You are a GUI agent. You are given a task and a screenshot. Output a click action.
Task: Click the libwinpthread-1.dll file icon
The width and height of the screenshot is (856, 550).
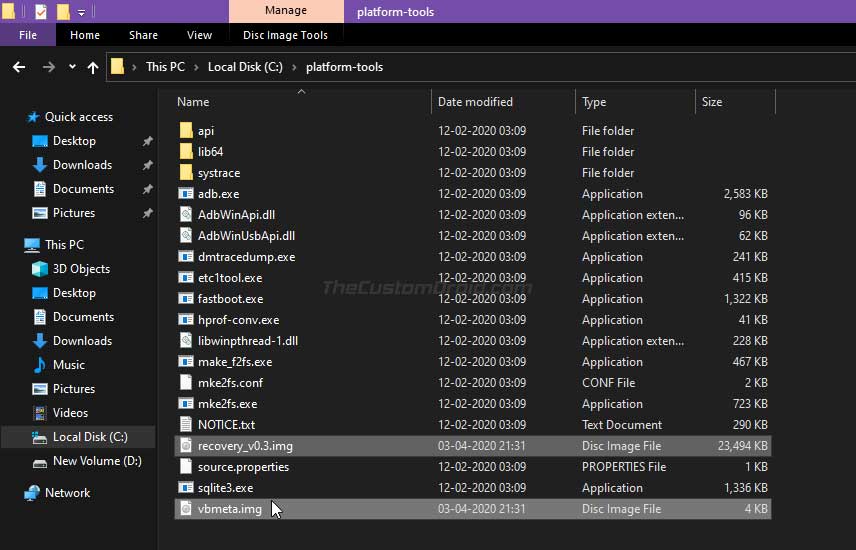point(186,341)
